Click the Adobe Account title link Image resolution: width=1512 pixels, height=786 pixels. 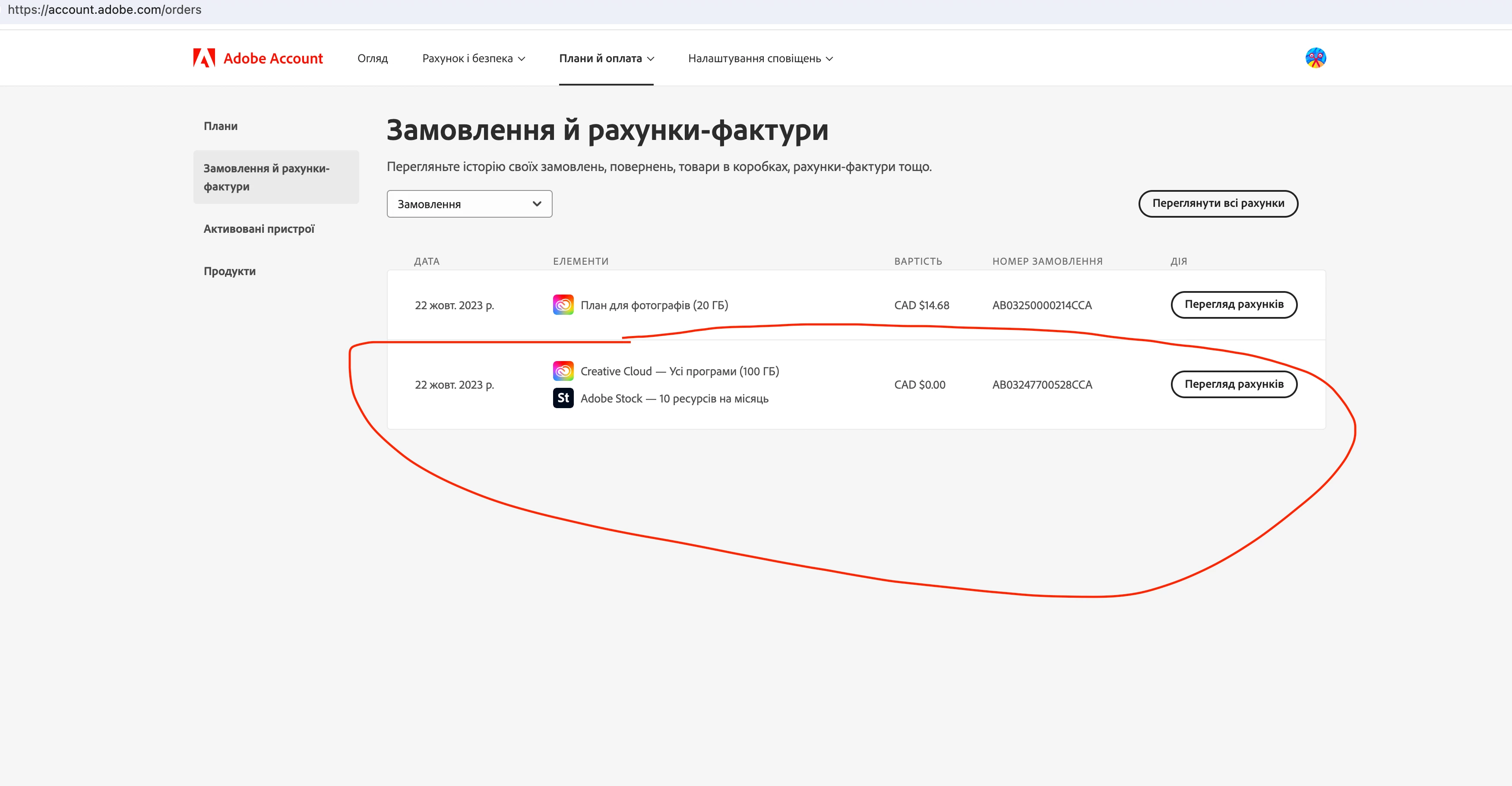273,59
